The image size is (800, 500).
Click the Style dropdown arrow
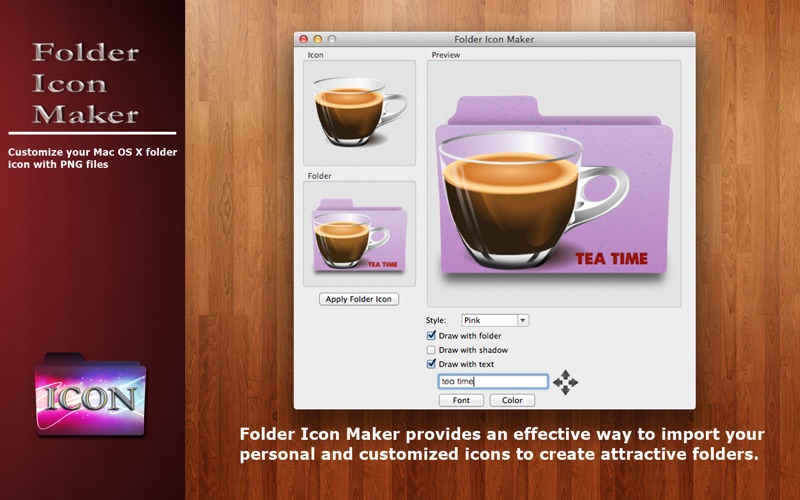522,320
